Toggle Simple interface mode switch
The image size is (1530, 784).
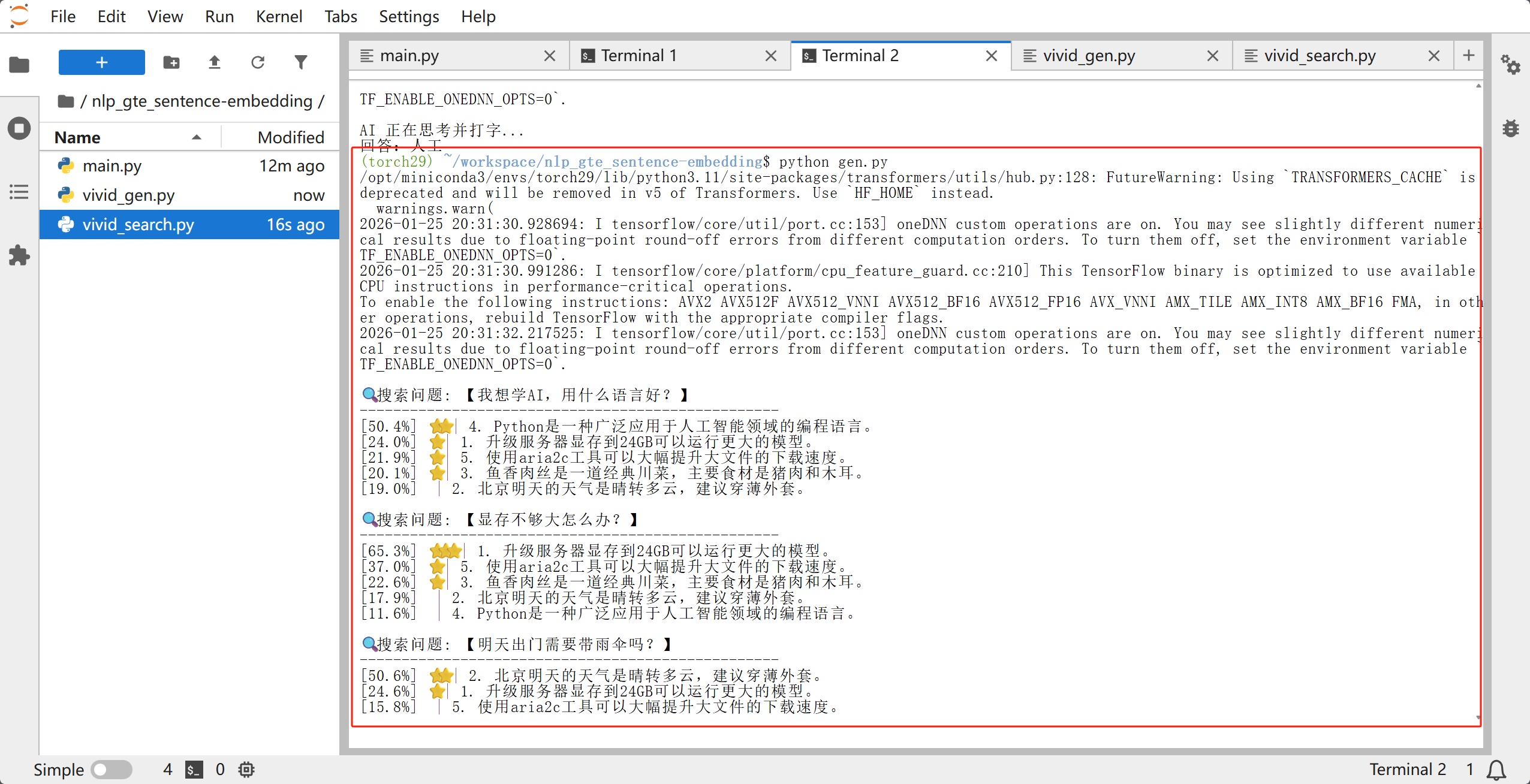pos(112,770)
